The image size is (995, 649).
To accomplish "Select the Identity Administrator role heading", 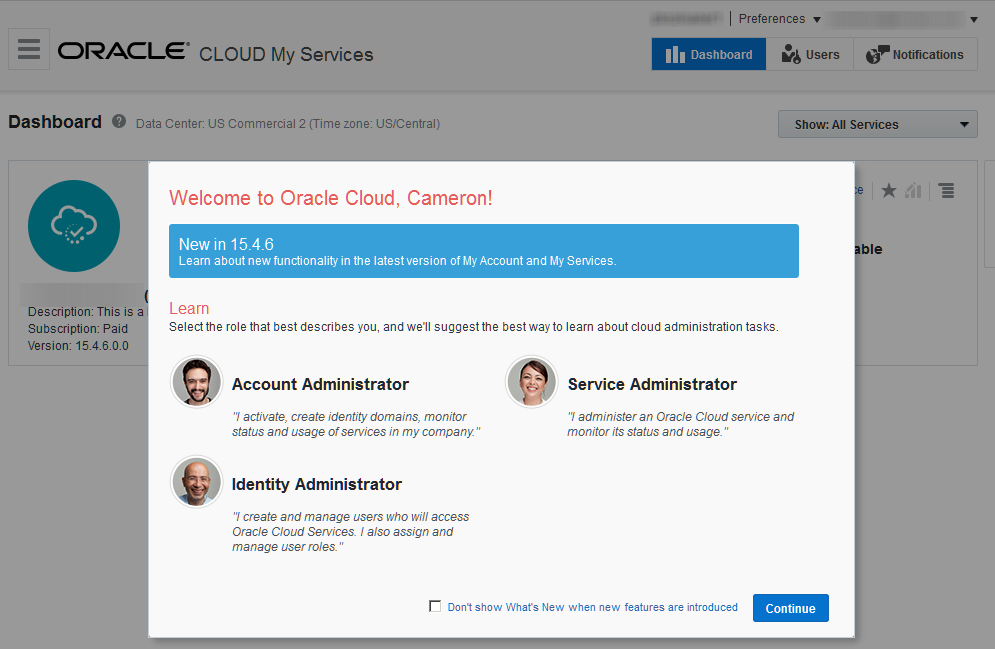I will [317, 484].
